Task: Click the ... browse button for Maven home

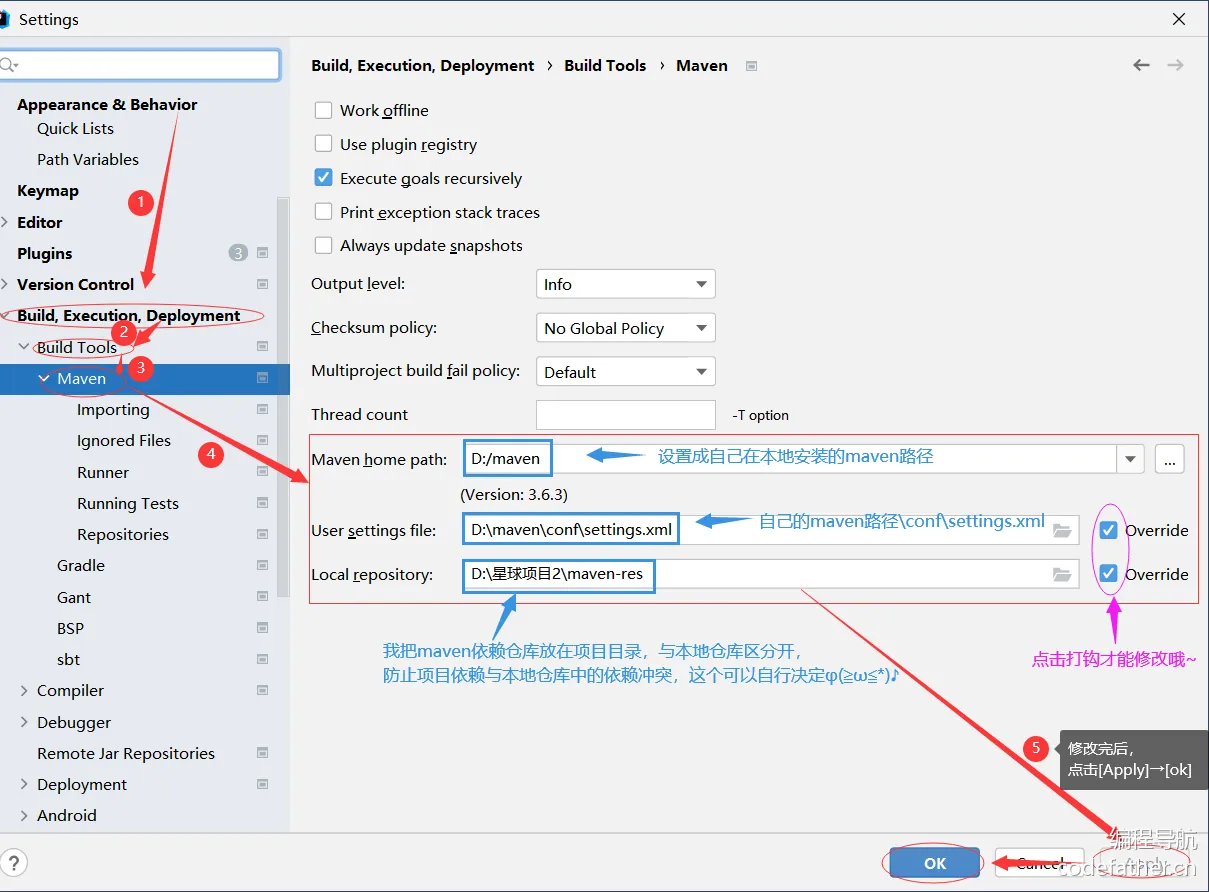Action: click(x=1170, y=459)
